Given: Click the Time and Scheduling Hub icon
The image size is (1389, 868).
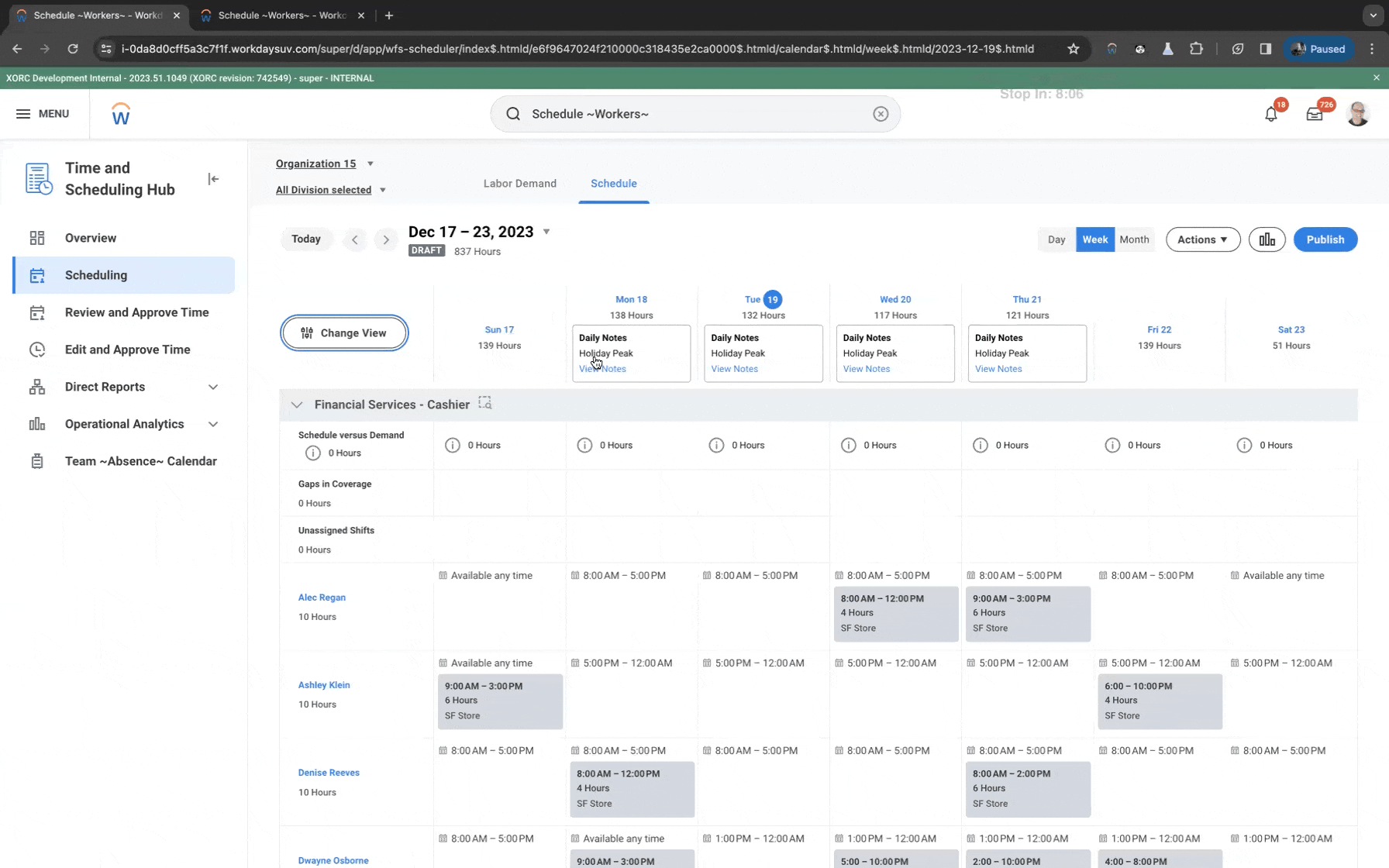Looking at the screenshot, I should (39, 179).
